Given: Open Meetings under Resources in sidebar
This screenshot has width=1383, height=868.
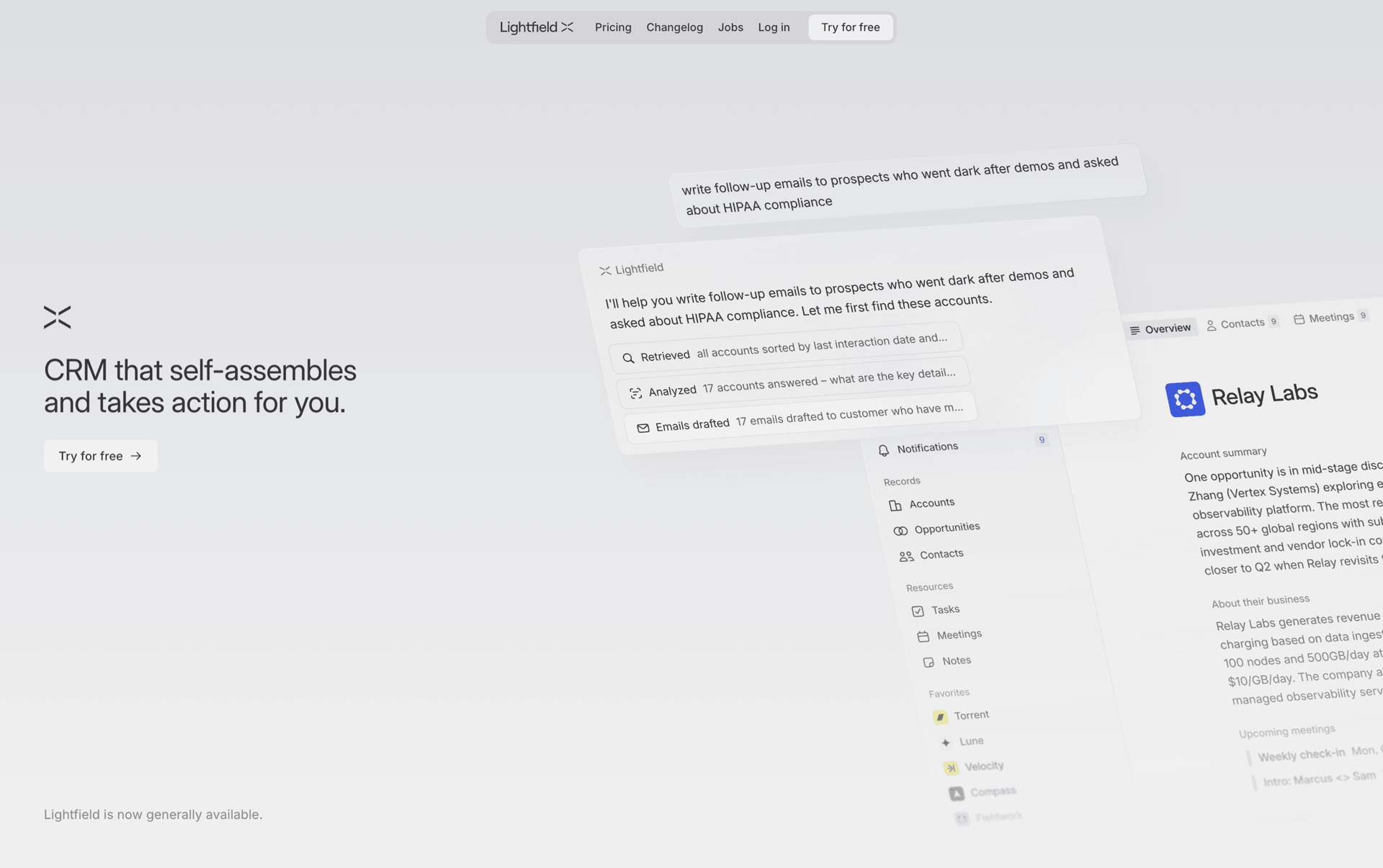Looking at the screenshot, I should [959, 634].
